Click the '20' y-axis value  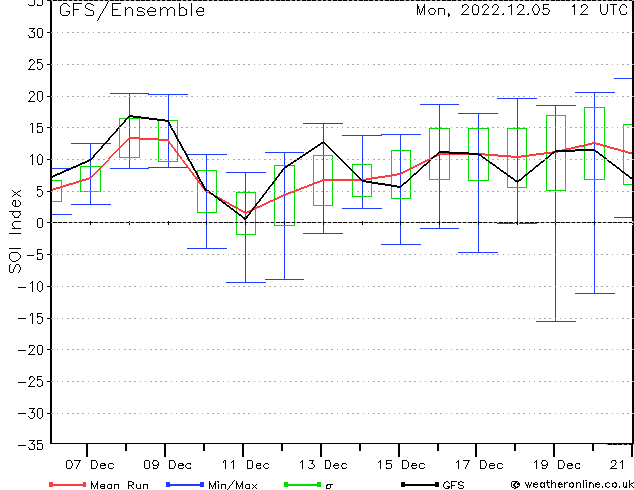(35, 96)
